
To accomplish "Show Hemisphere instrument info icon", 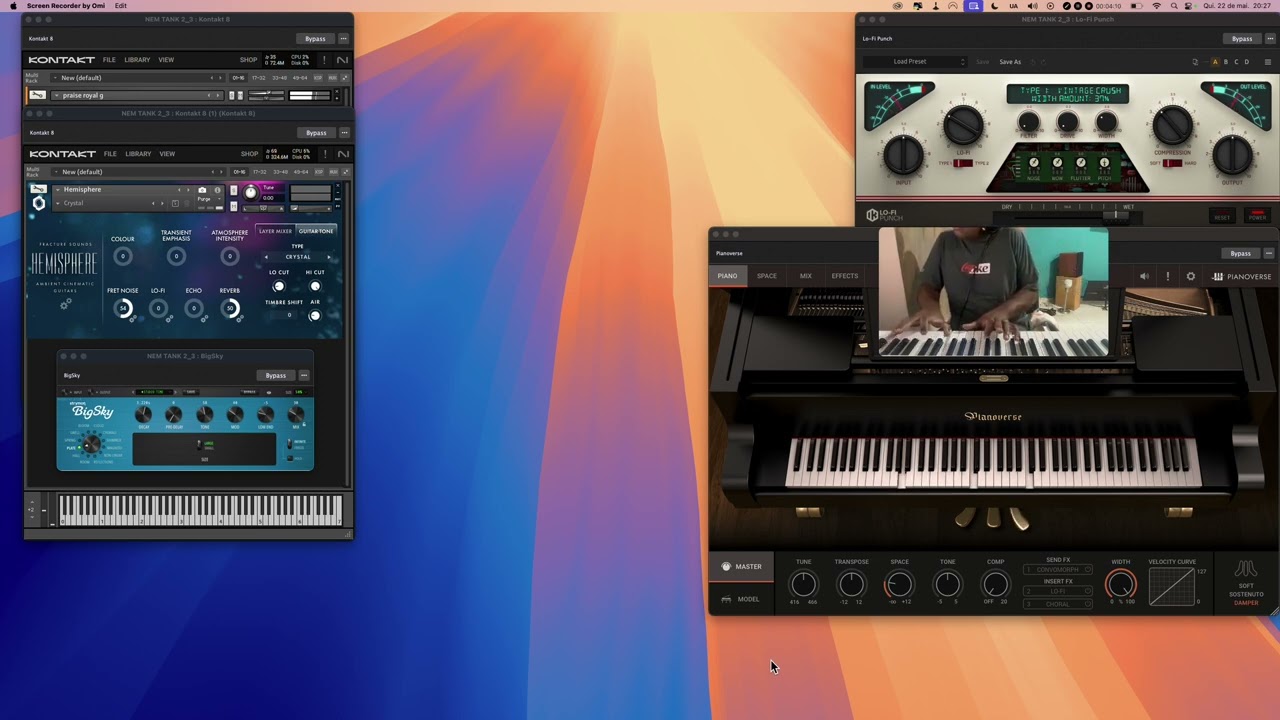I will pos(217,190).
